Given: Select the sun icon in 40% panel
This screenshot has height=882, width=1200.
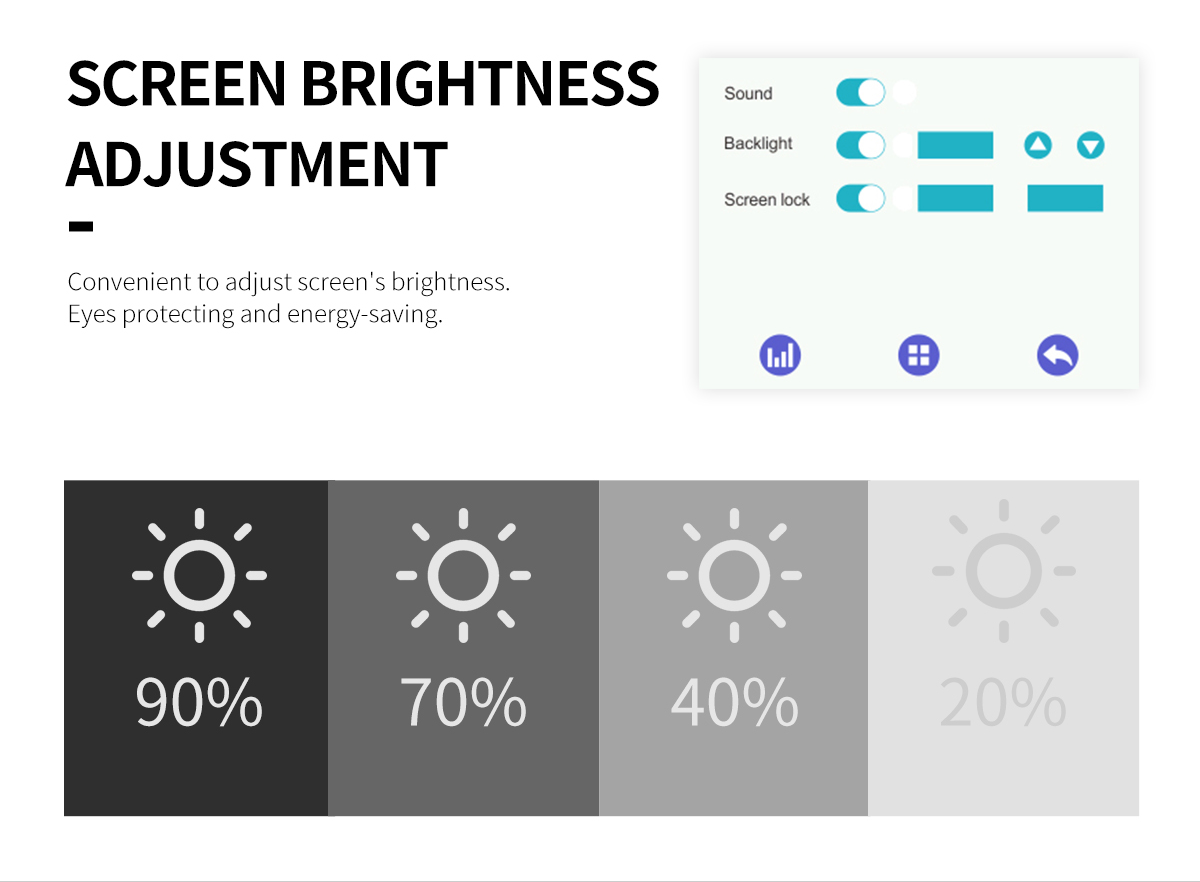Looking at the screenshot, I should tap(734, 575).
